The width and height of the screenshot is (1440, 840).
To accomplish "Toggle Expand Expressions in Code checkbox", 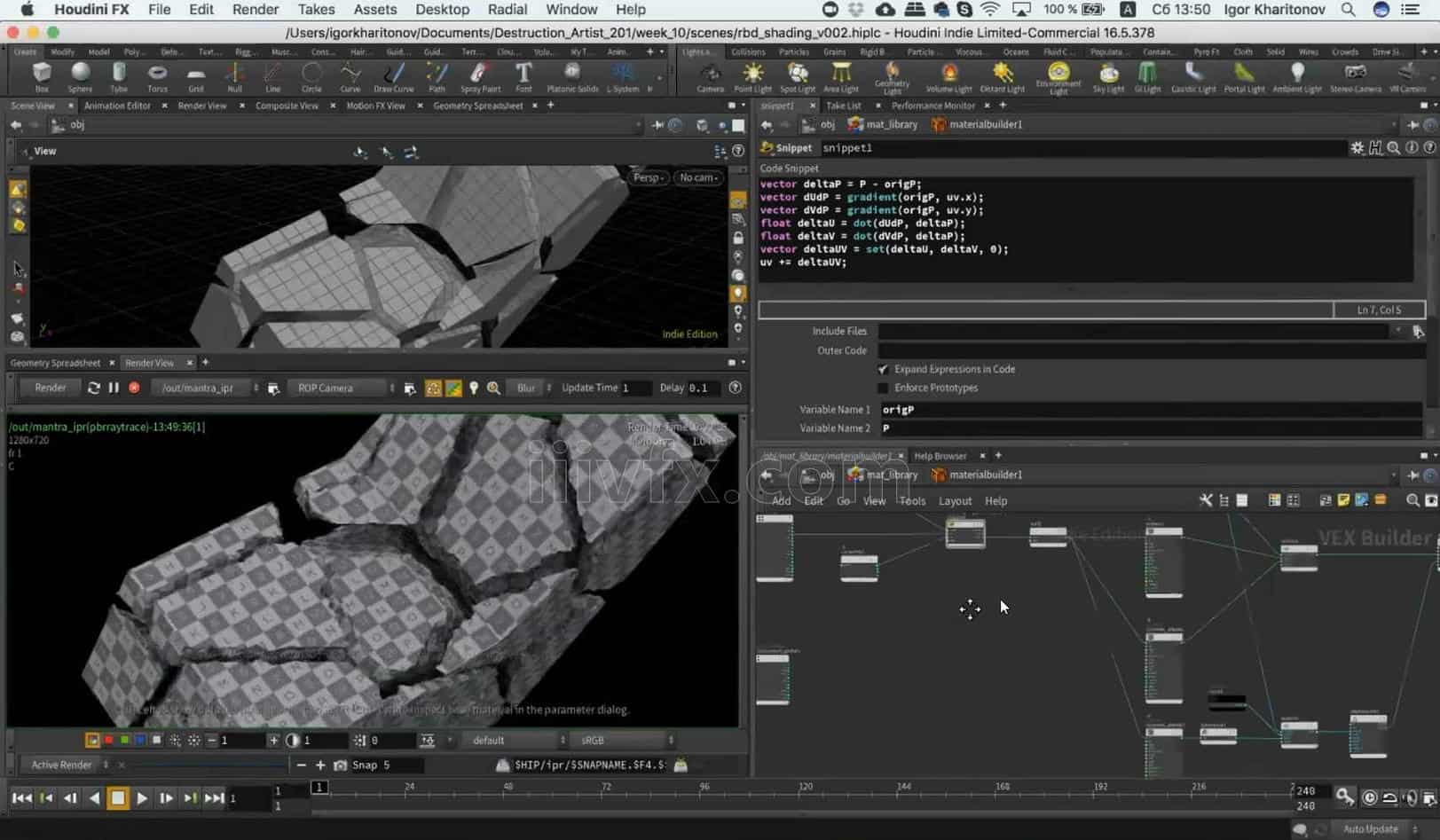I will [x=883, y=369].
